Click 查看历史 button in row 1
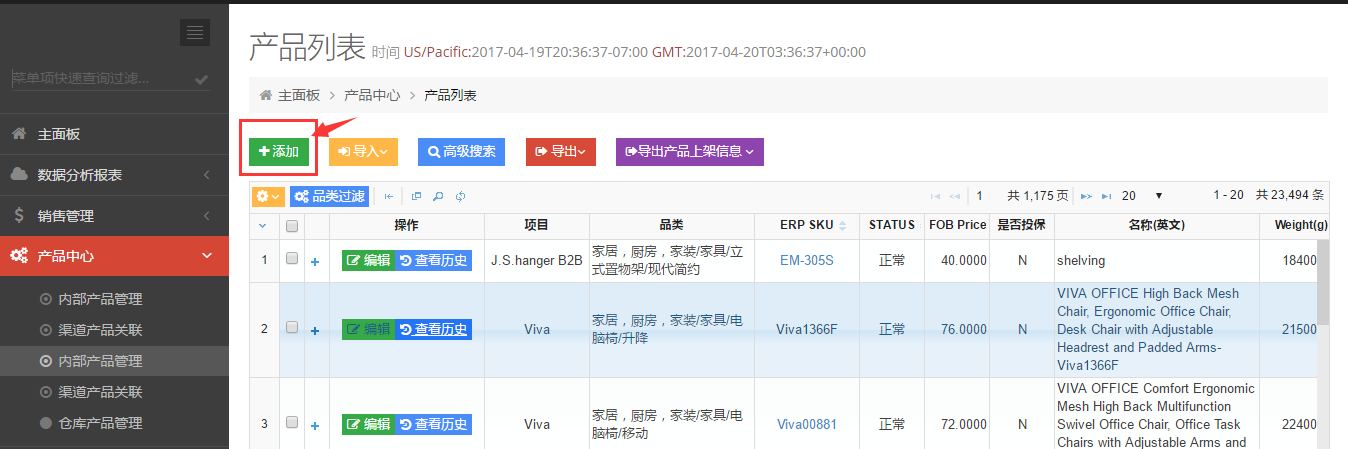The width and height of the screenshot is (1348, 449). (434, 260)
